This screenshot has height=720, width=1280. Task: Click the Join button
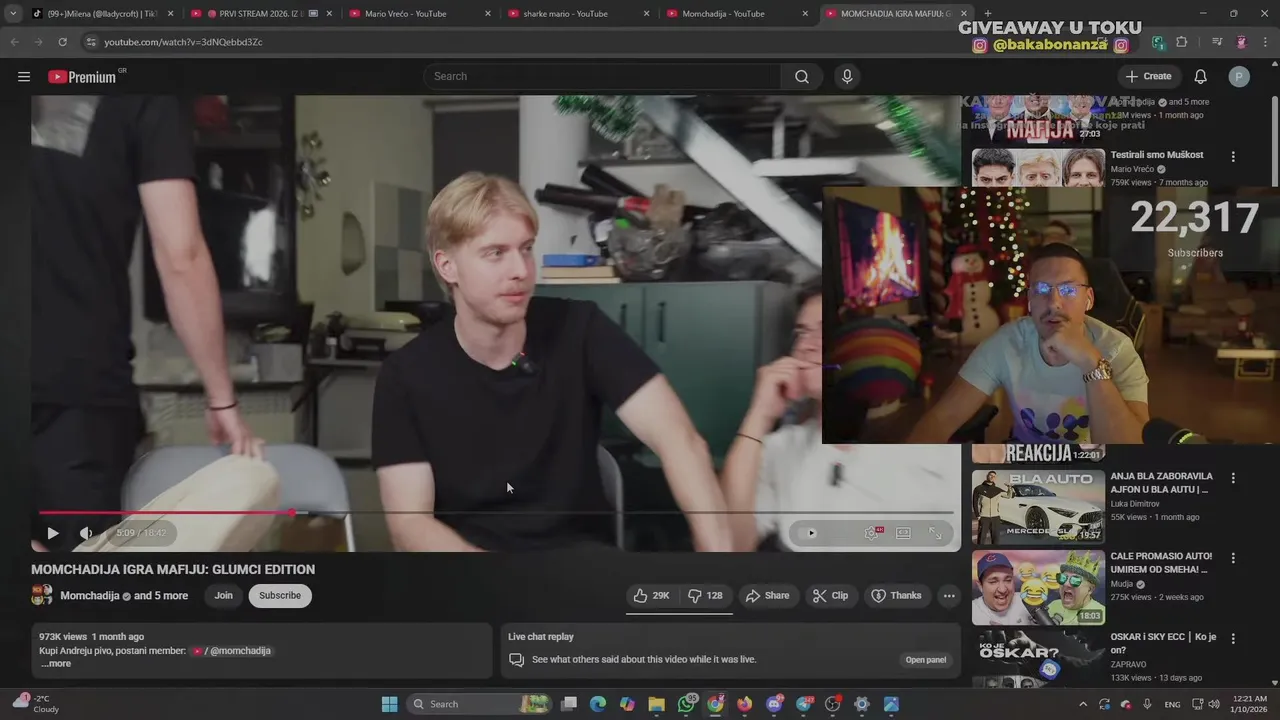(223, 595)
